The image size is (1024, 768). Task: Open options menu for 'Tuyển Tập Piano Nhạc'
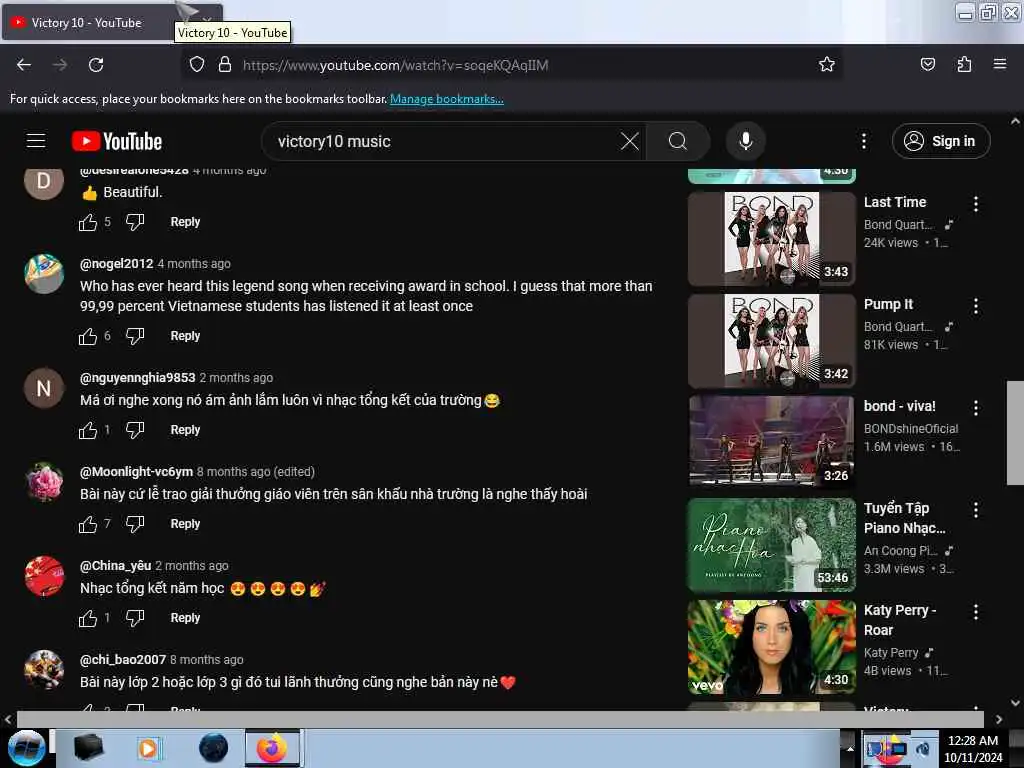(x=976, y=509)
